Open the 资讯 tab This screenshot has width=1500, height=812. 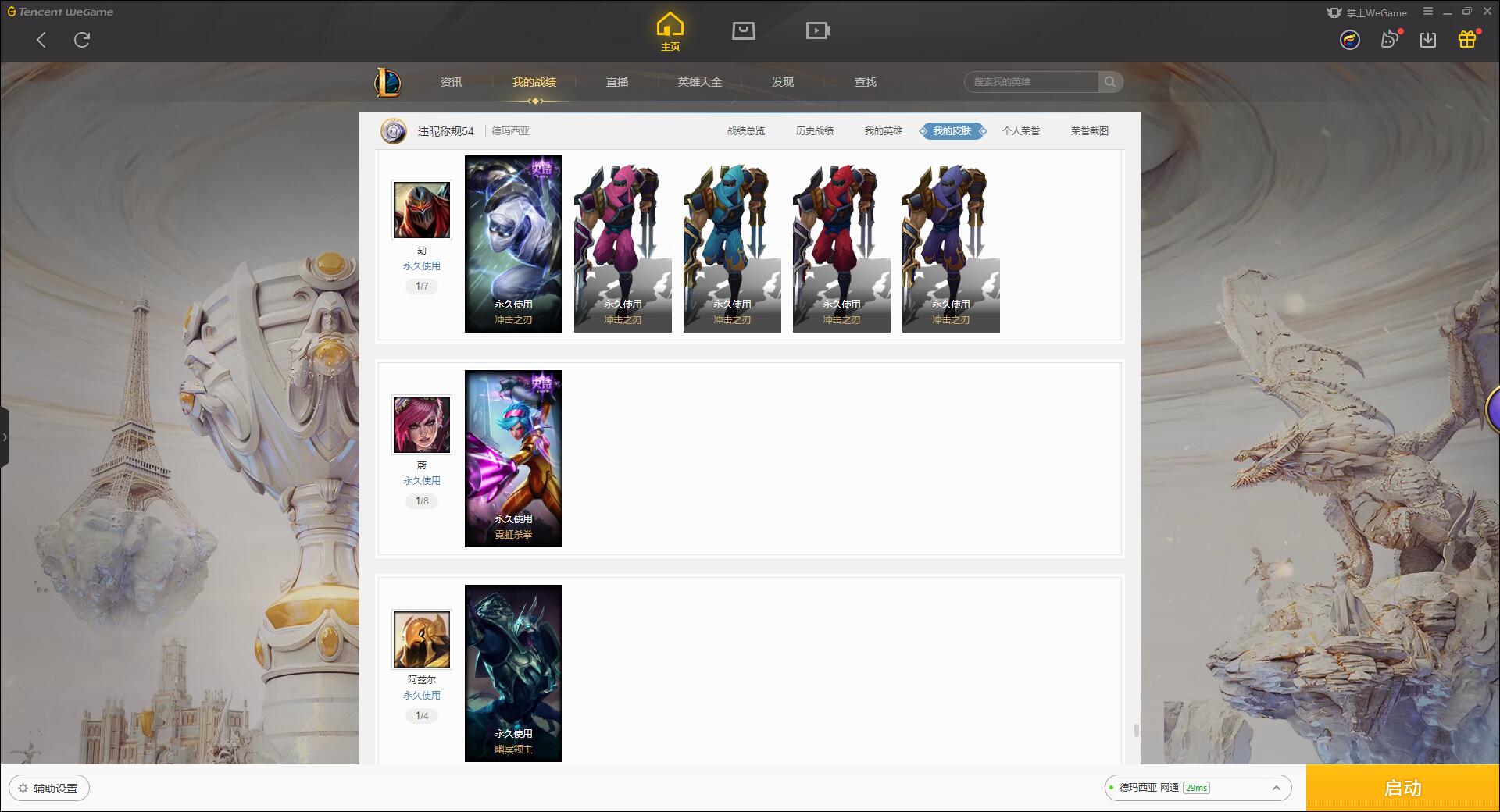point(452,82)
